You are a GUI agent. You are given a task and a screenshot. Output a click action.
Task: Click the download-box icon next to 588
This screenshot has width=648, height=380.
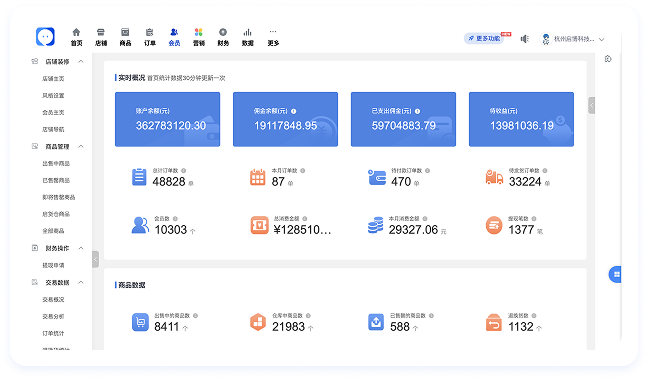[x=376, y=322]
